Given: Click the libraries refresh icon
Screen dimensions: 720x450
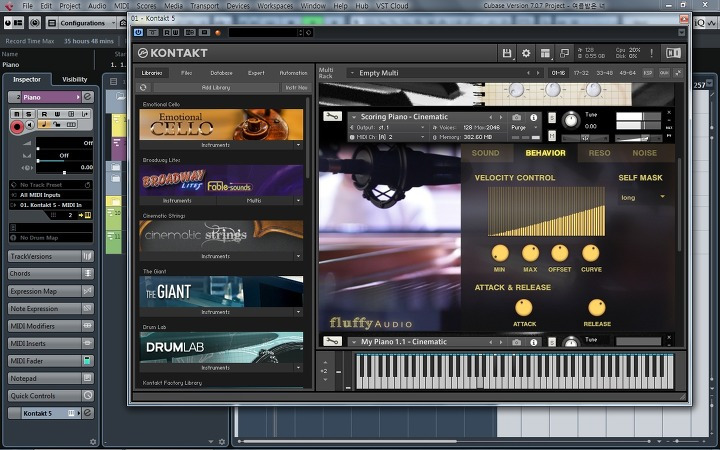Looking at the screenshot, I should point(143,87).
